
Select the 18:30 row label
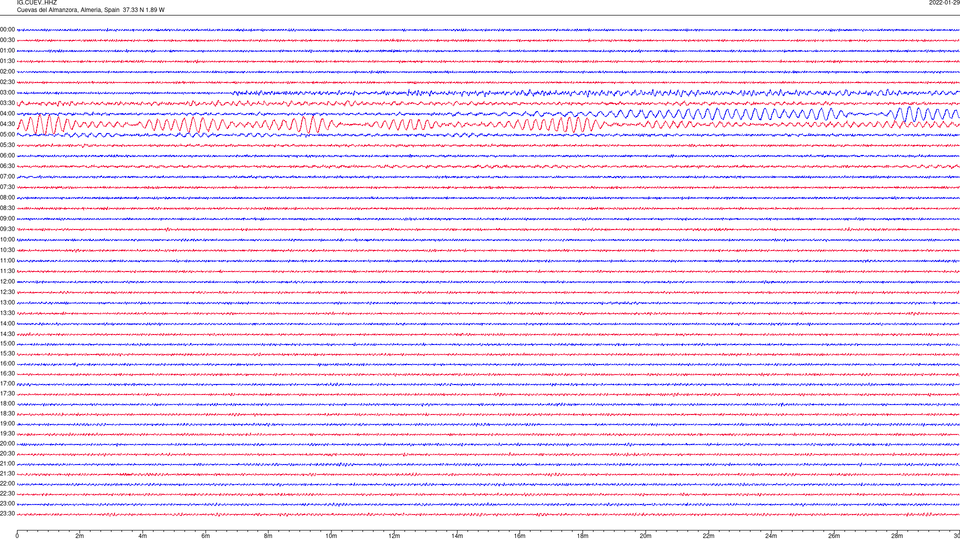pos(7,414)
